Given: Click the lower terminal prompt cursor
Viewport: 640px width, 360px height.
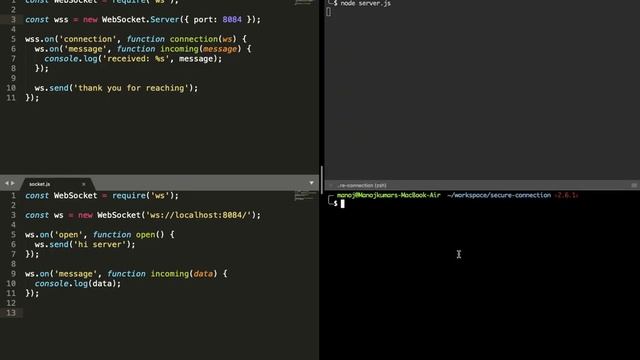Looking at the screenshot, I should [342, 203].
